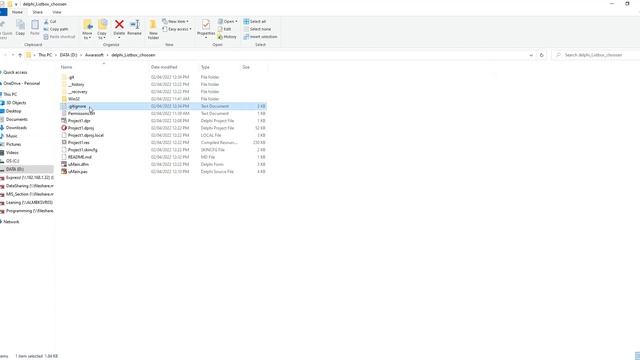Click Select all in ribbon

pyautogui.click(x=255, y=21)
